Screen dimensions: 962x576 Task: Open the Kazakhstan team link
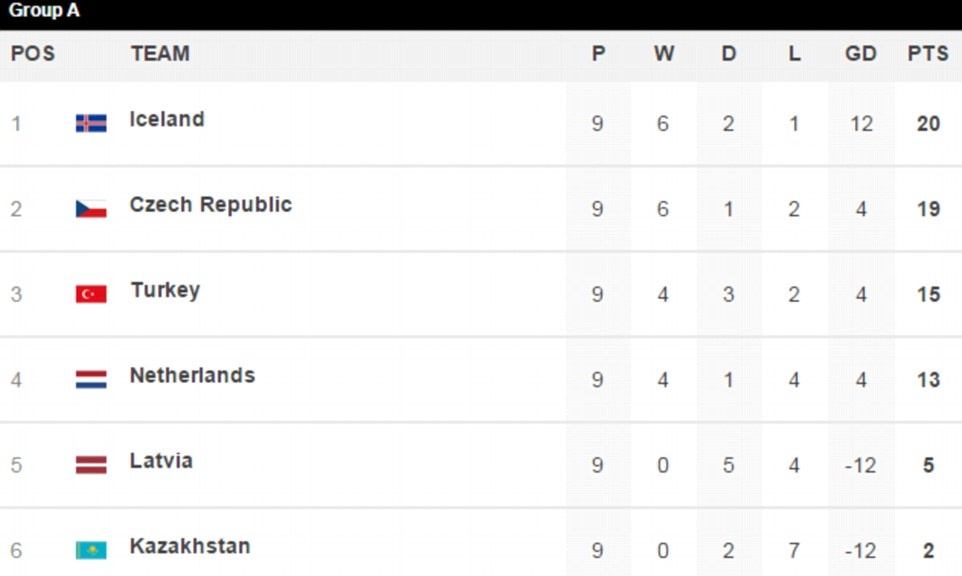coord(190,547)
